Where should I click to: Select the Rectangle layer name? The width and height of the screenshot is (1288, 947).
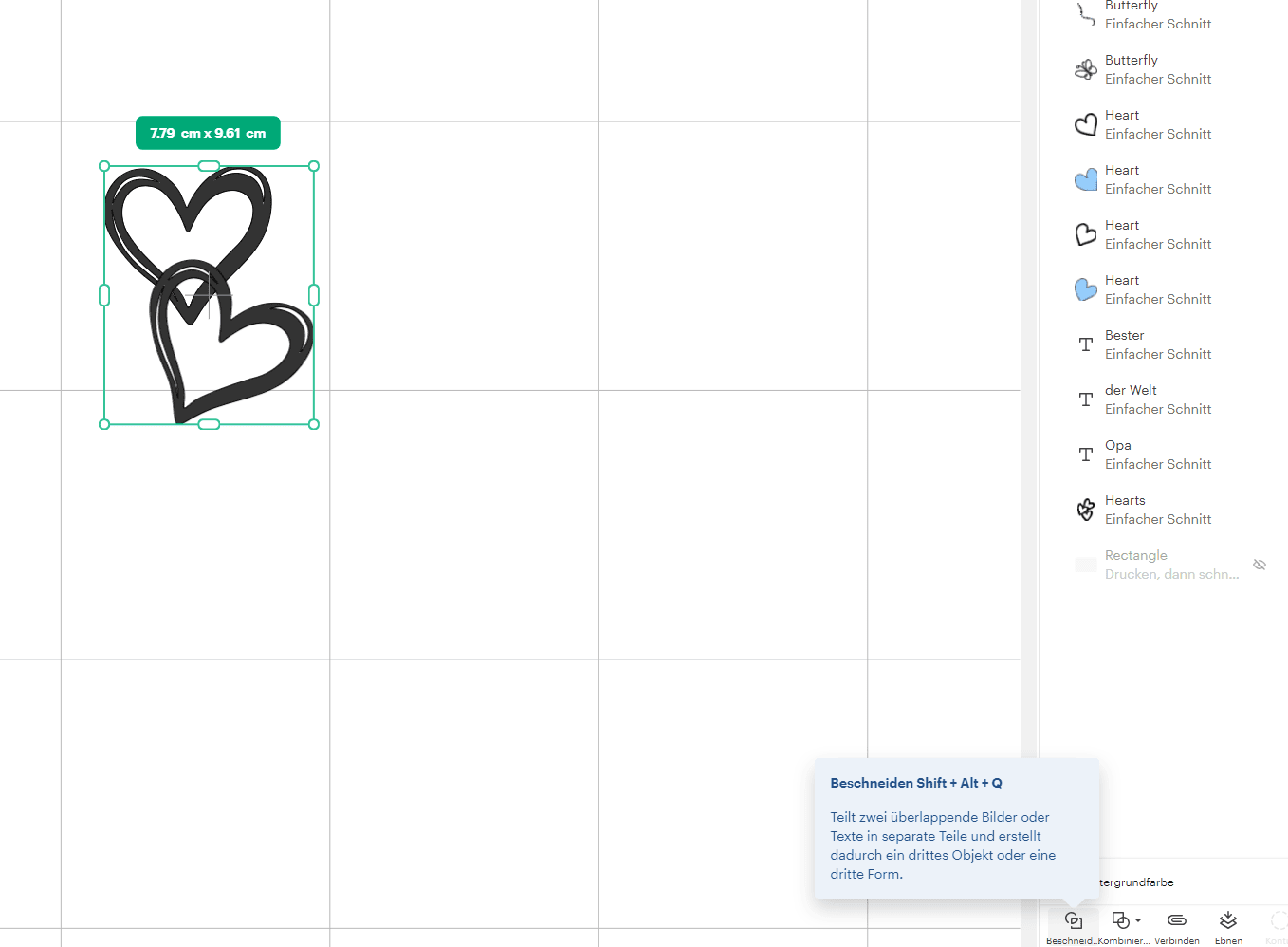coord(1135,555)
